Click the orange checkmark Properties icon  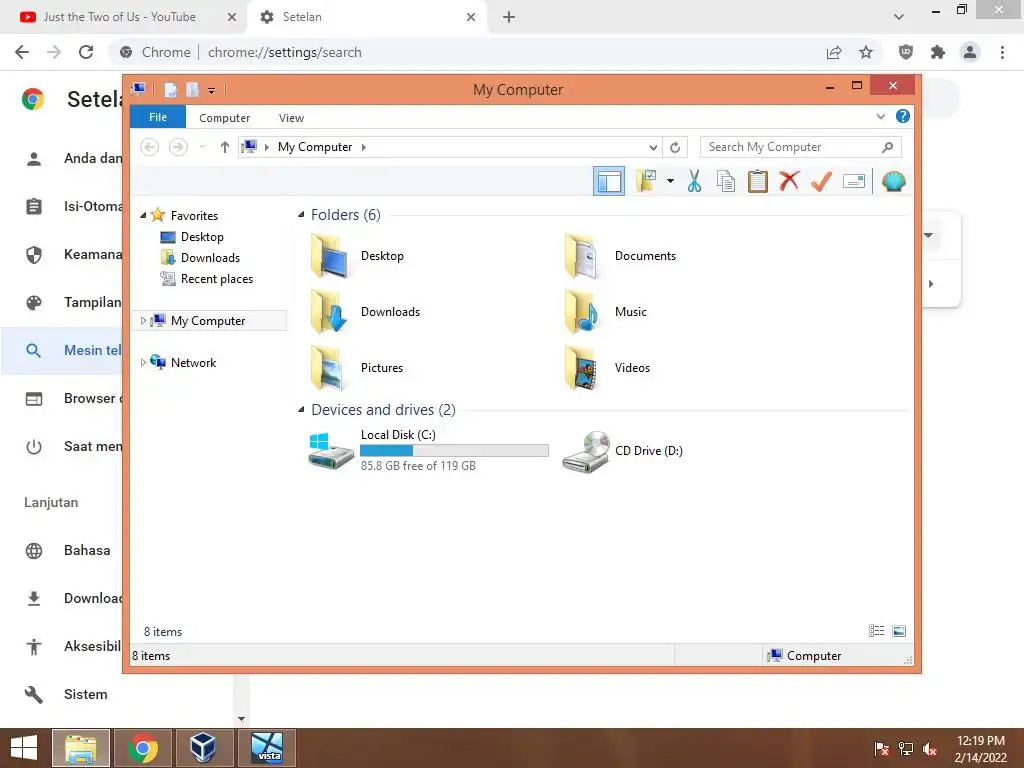tap(822, 181)
